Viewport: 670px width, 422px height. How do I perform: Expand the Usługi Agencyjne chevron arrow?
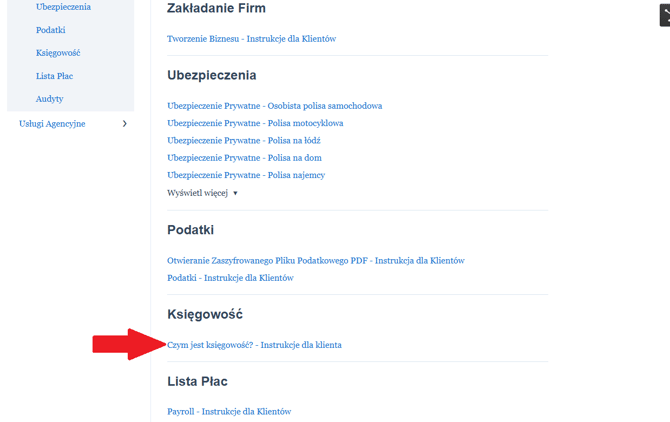point(125,124)
